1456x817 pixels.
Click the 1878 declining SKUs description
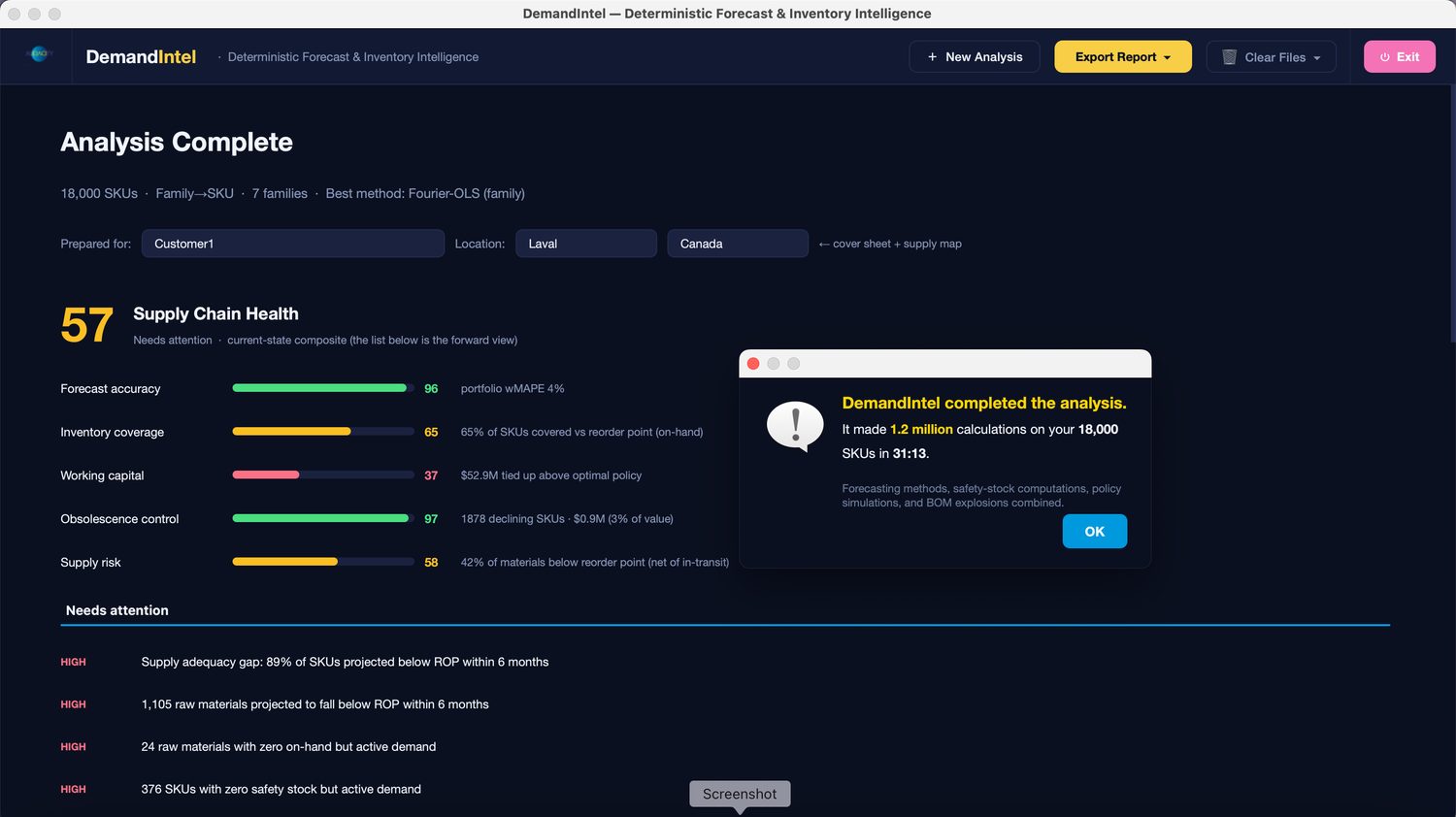point(567,519)
